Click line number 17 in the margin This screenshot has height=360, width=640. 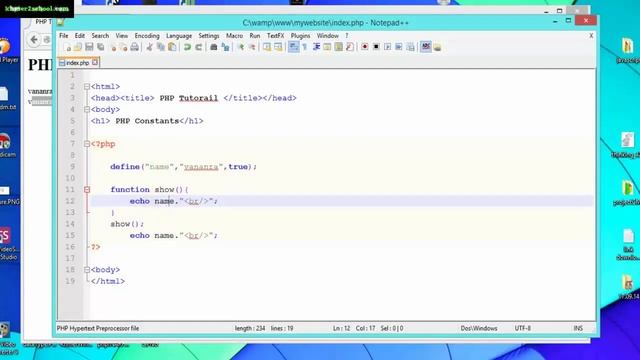[x=70, y=258]
